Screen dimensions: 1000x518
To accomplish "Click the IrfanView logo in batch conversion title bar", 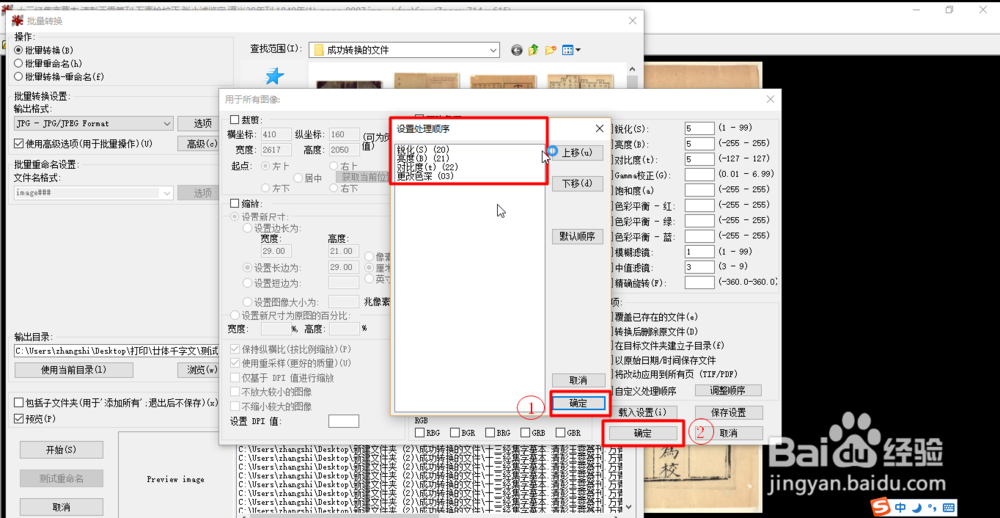I will tap(17, 21).
